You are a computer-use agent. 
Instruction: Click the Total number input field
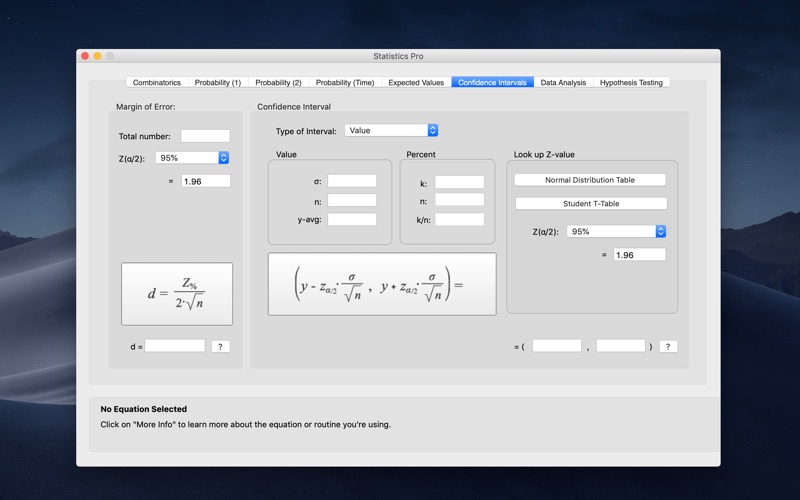click(x=205, y=136)
